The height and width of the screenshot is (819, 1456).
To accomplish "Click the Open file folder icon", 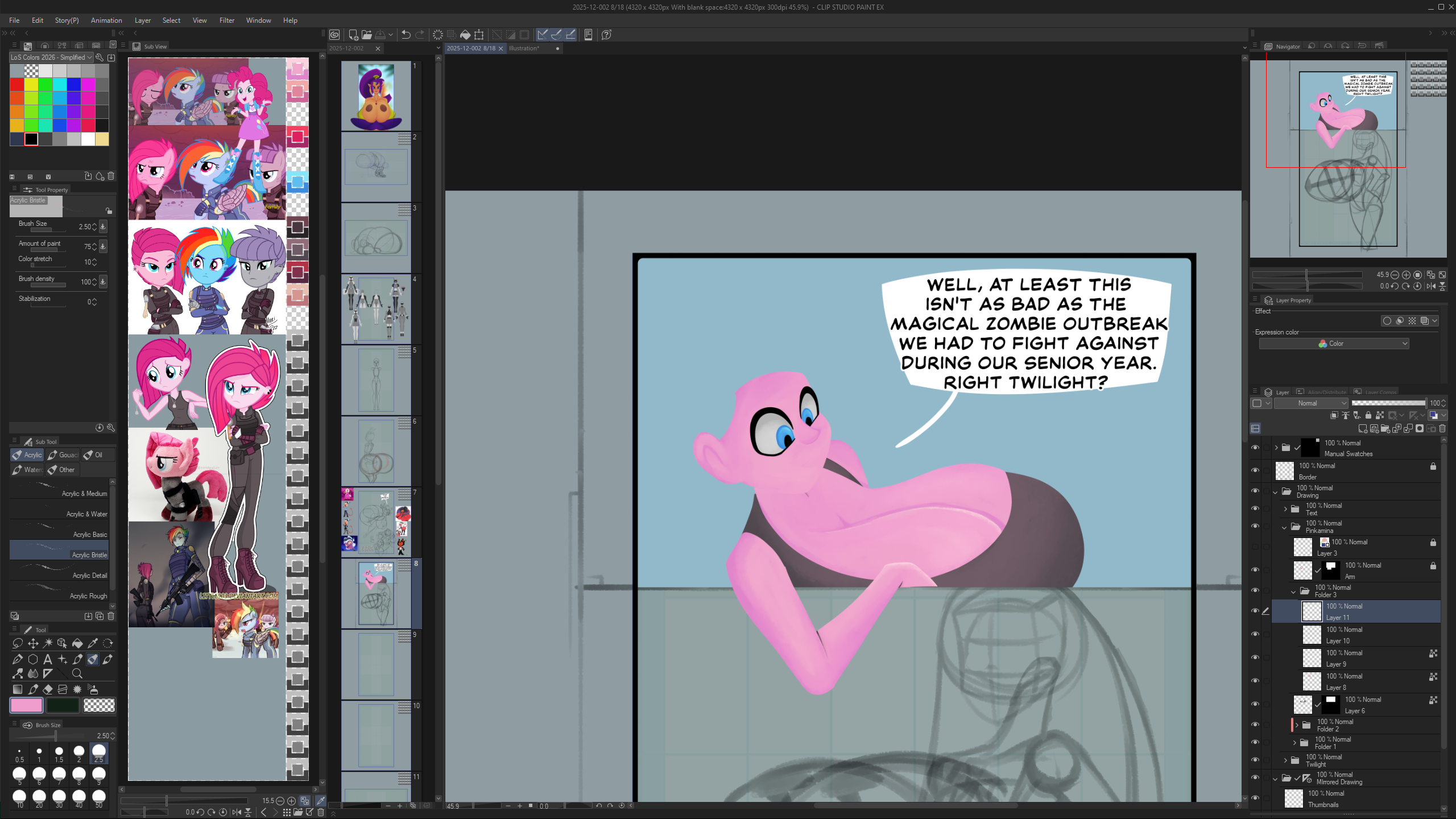I will [367, 35].
